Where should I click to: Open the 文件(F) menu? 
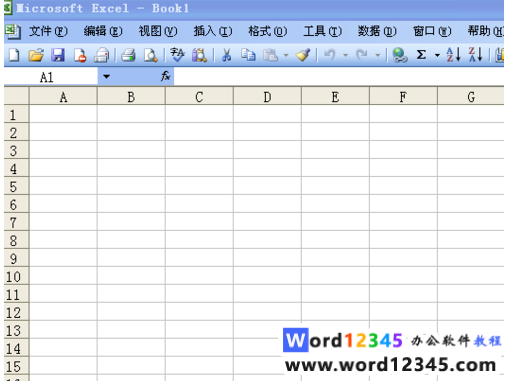pyautogui.click(x=48, y=31)
